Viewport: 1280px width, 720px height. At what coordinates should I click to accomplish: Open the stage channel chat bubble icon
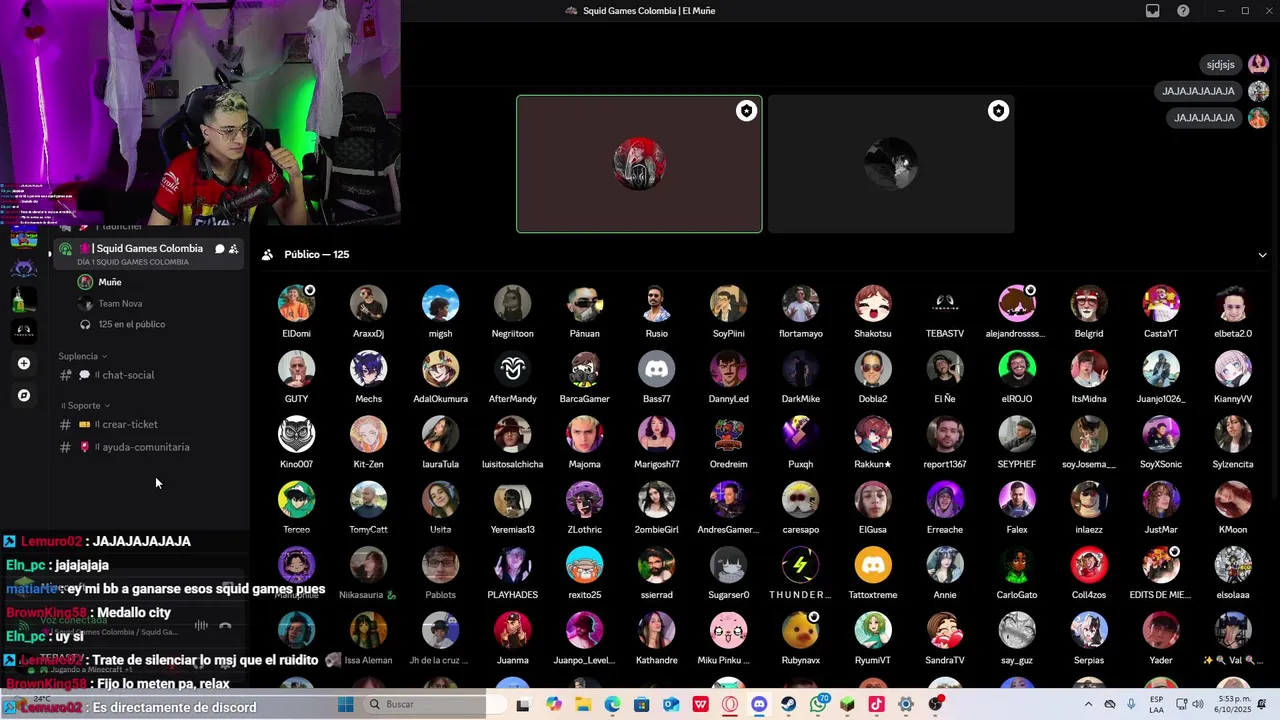coord(220,249)
